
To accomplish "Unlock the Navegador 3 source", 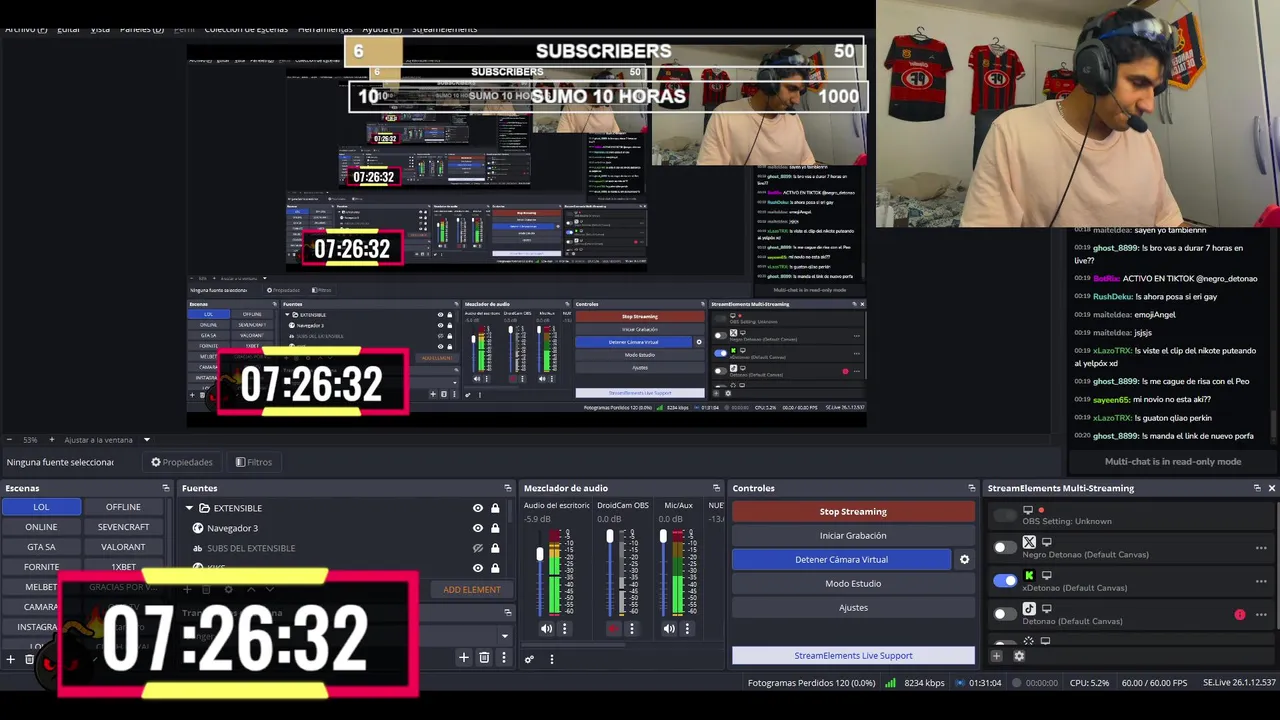I will click(x=495, y=528).
